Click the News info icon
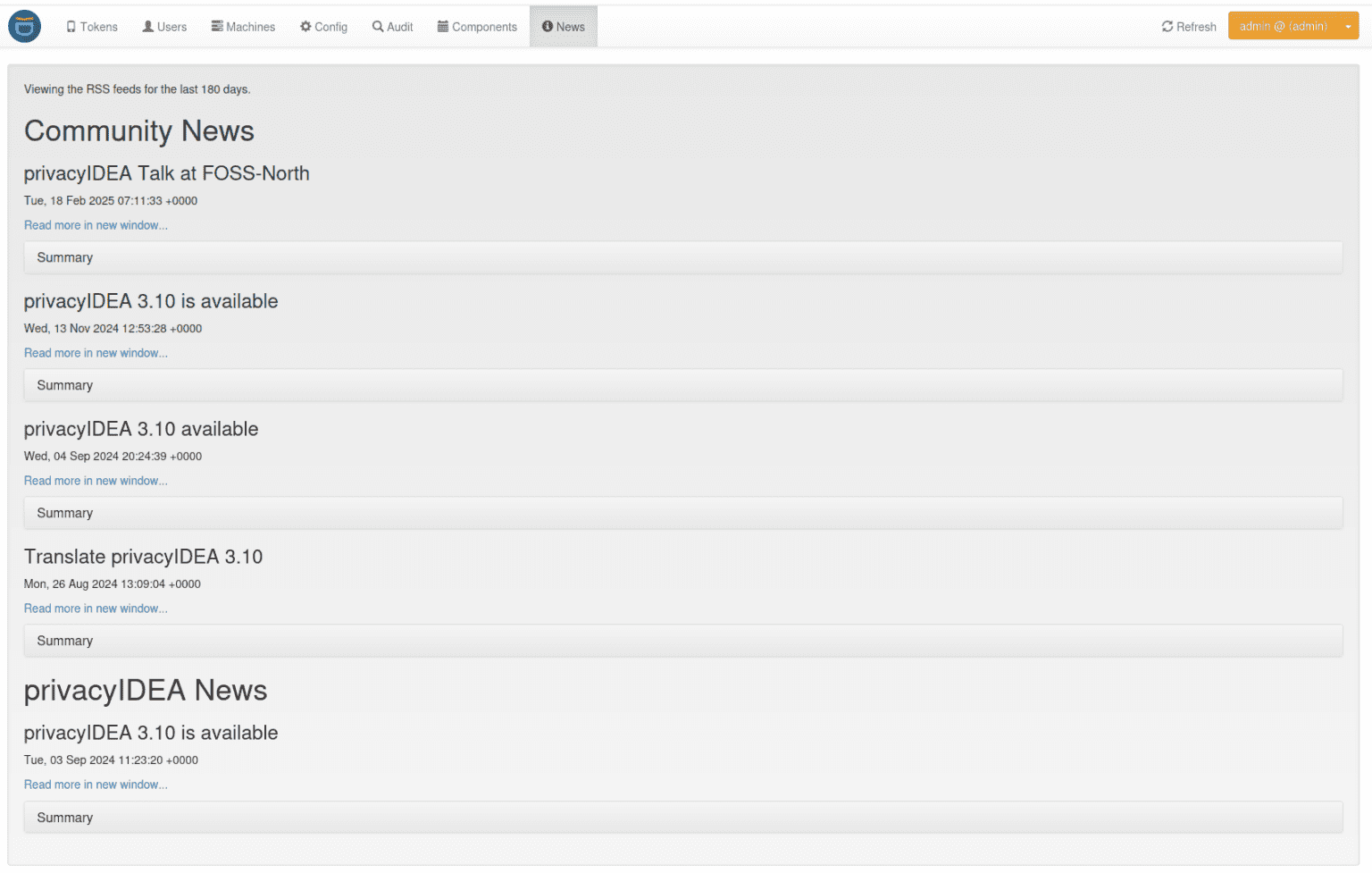The width and height of the screenshot is (1372, 873). coord(548,26)
